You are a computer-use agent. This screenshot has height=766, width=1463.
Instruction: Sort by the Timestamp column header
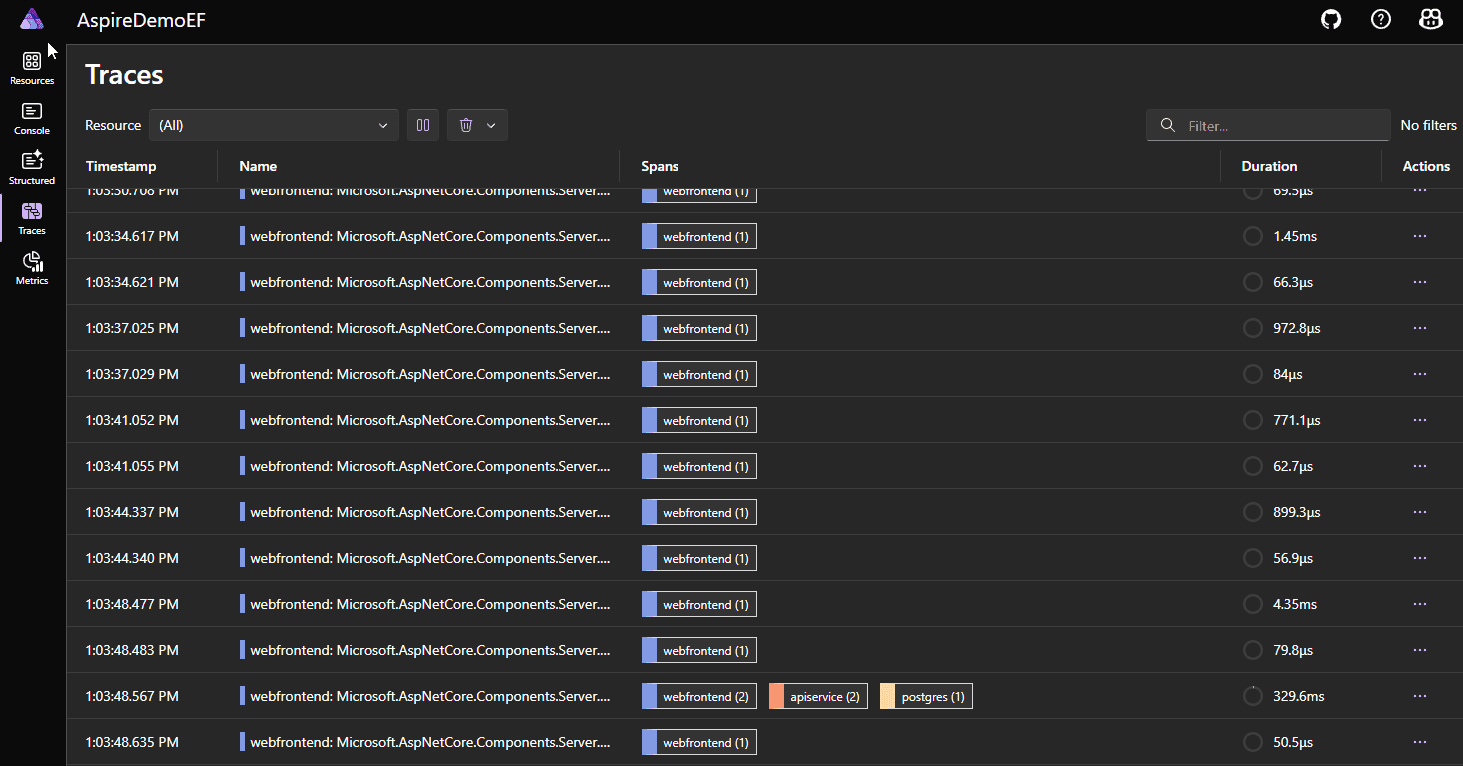[x=121, y=166]
